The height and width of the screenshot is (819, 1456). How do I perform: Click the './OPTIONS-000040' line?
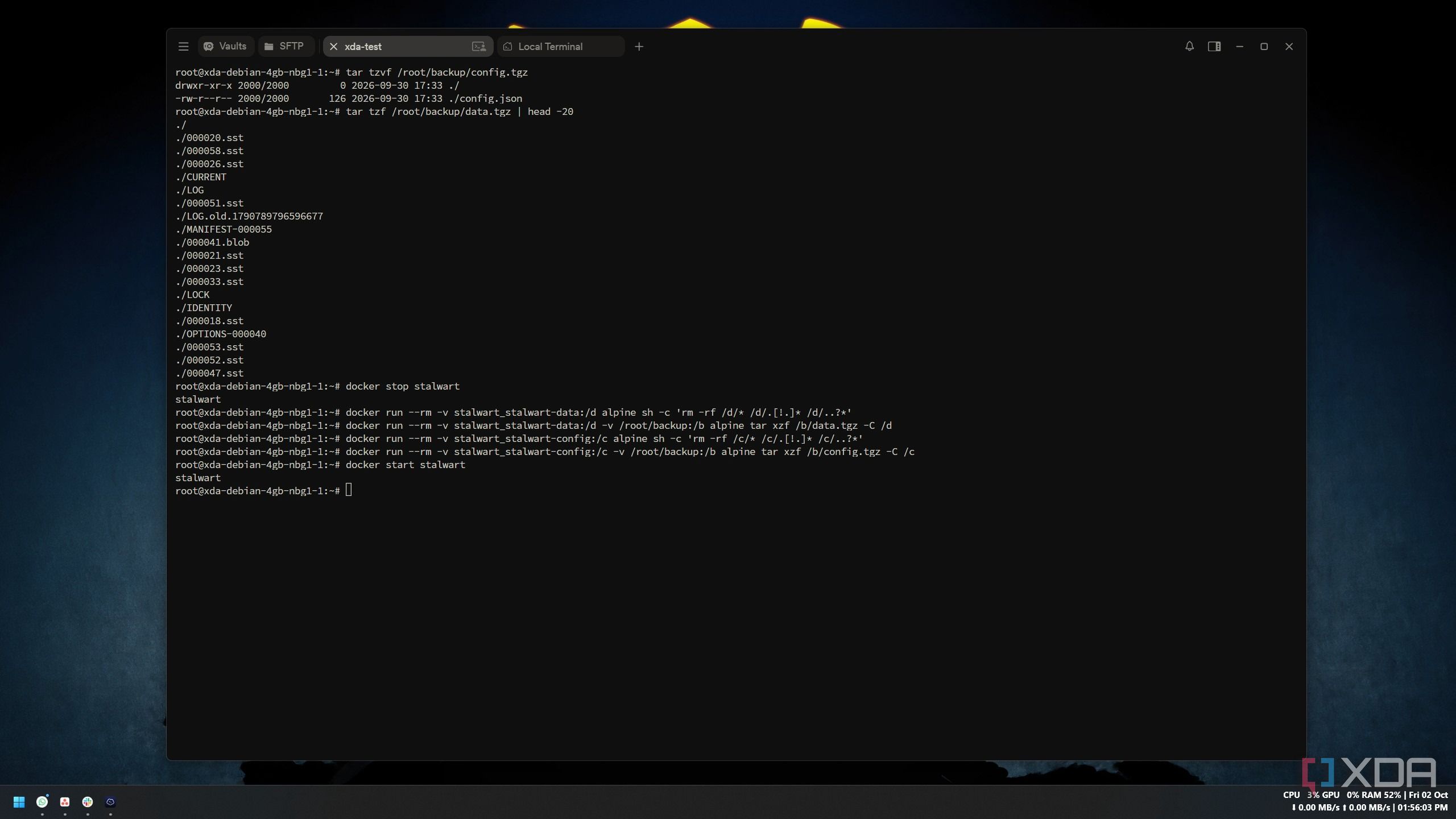pos(221,334)
